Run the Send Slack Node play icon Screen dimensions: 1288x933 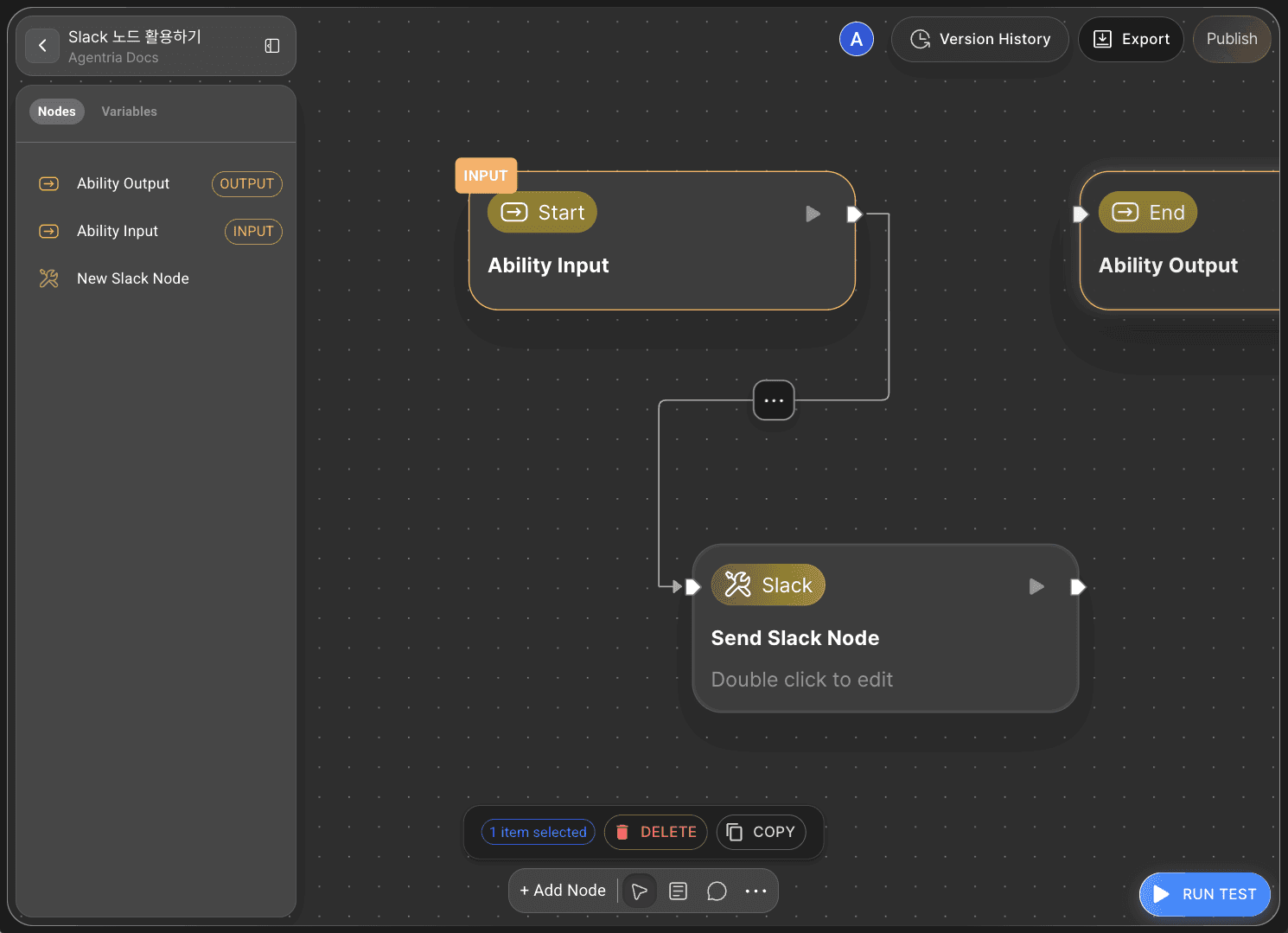point(1036,587)
